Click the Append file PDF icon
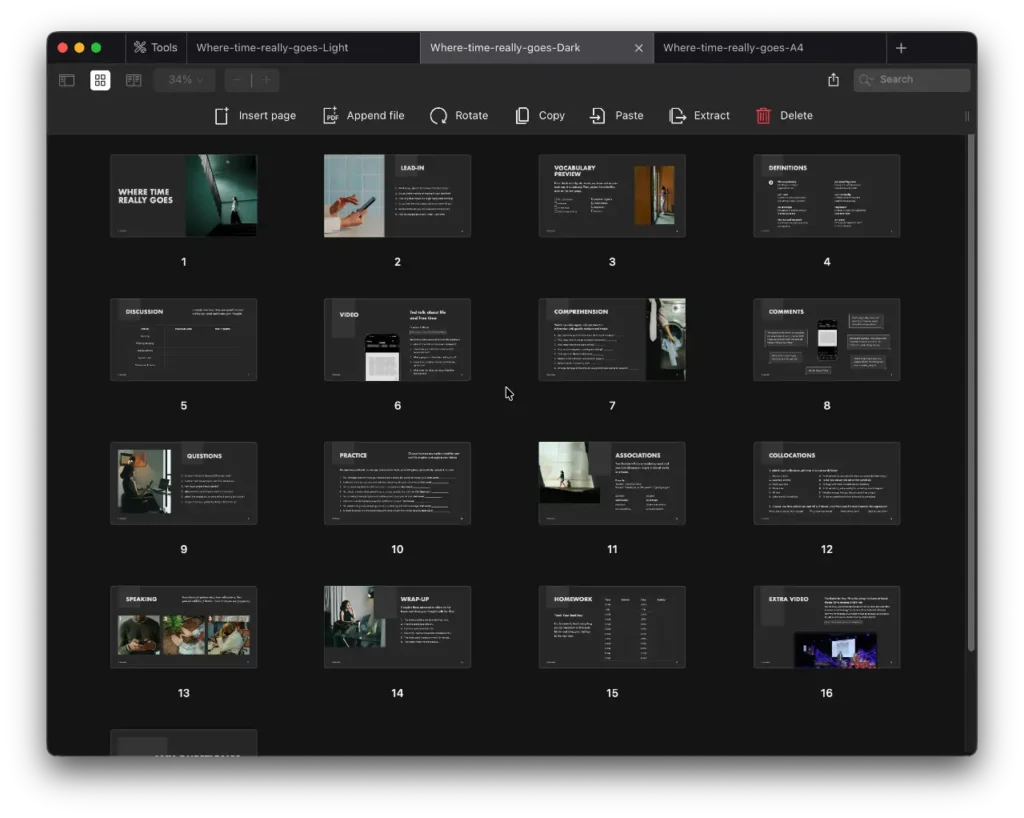This screenshot has height=818, width=1024. tap(331, 116)
